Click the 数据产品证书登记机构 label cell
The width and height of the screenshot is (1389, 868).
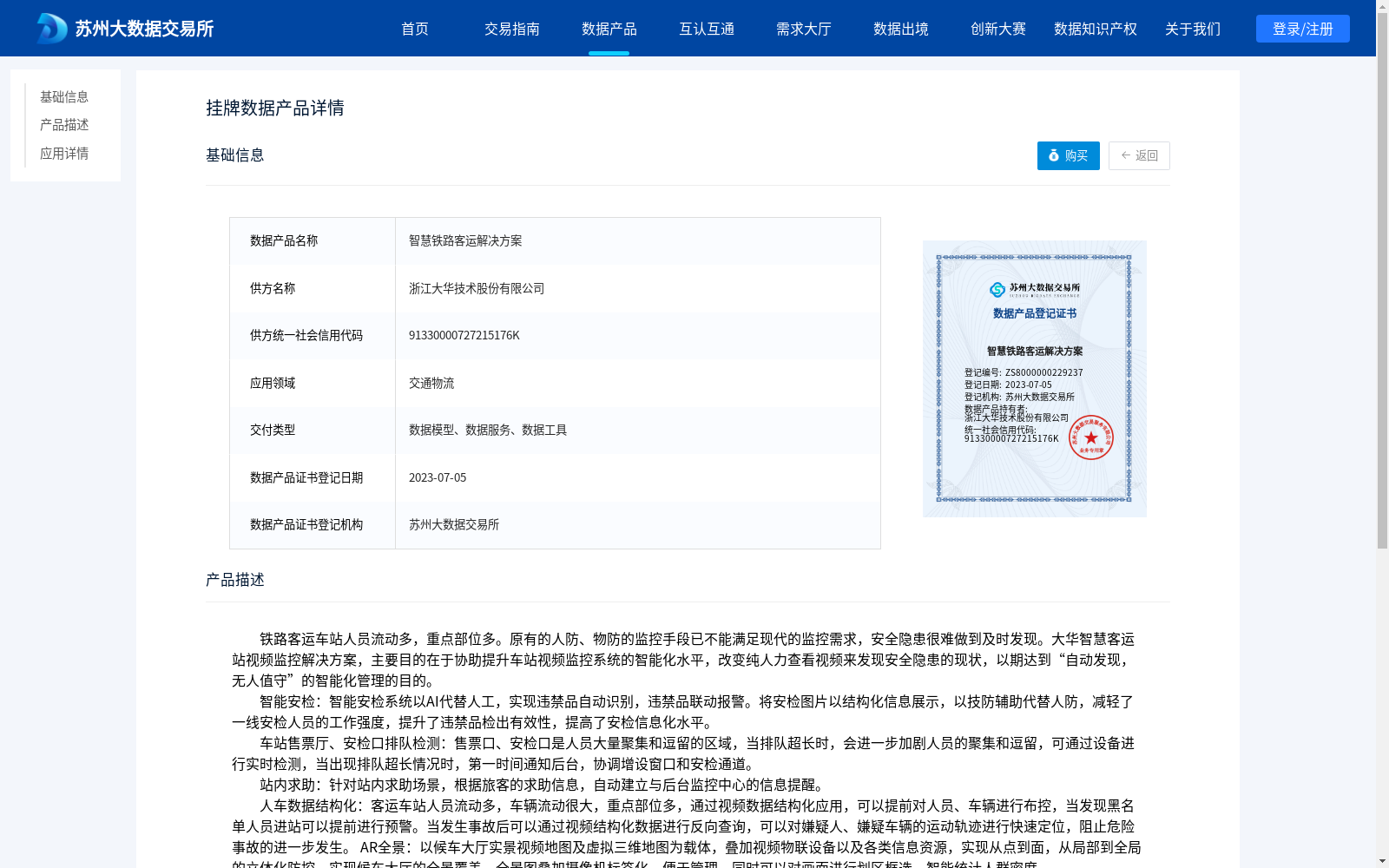313,524
